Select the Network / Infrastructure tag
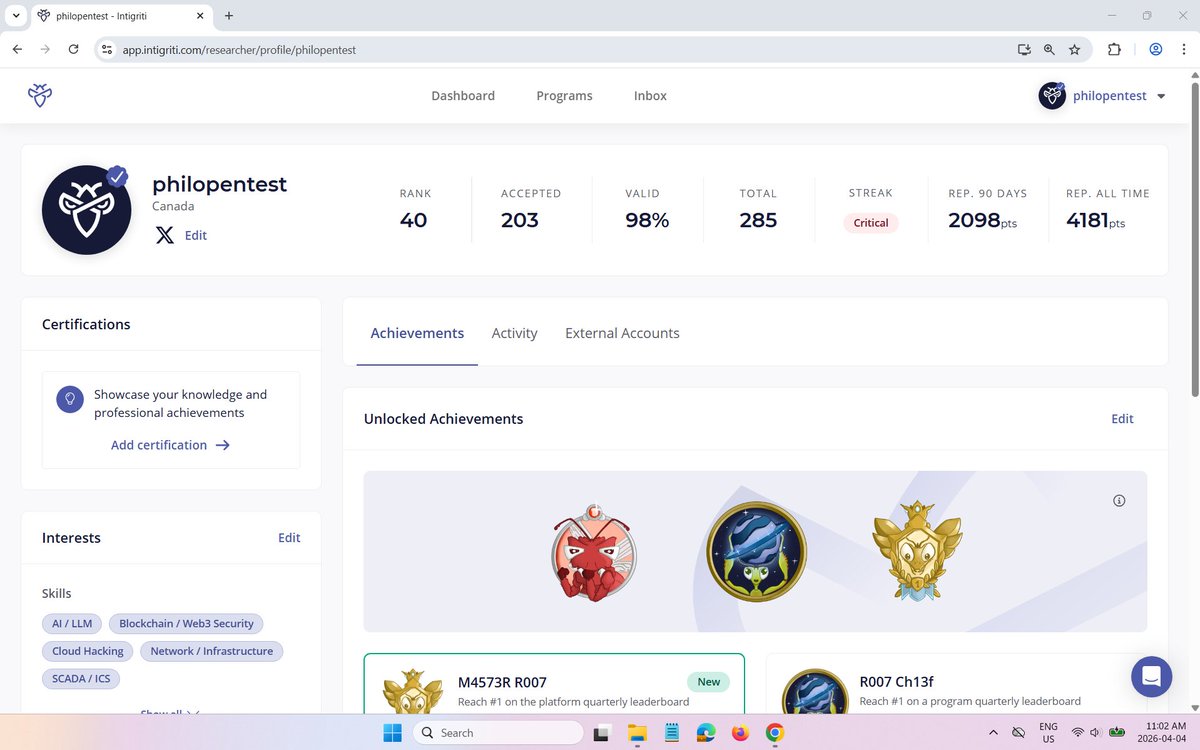This screenshot has width=1200, height=750. pyautogui.click(x=212, y=651)
